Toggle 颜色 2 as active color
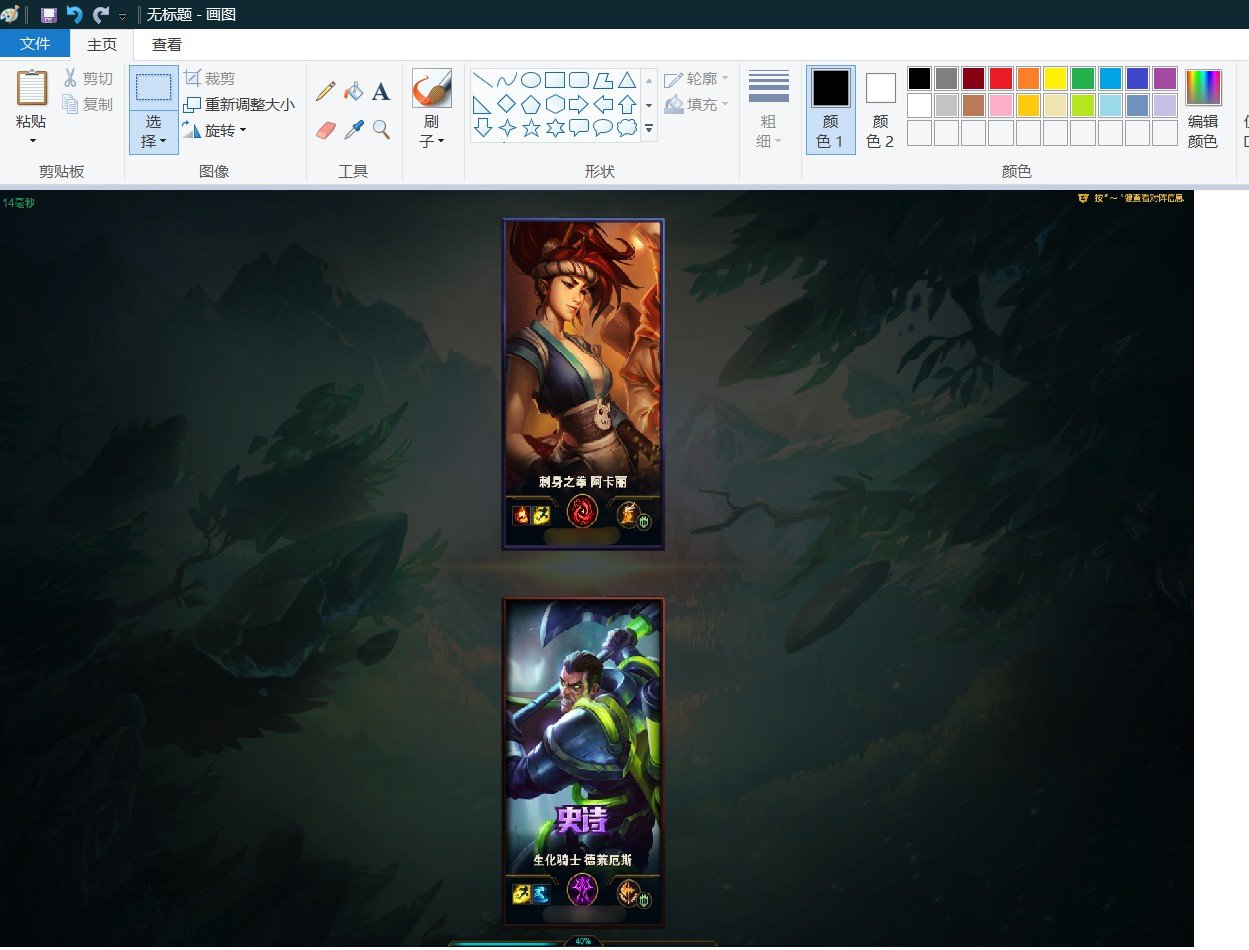This screenshot has width=1249, height=950. pyautogui.click(x=880, y=109)
